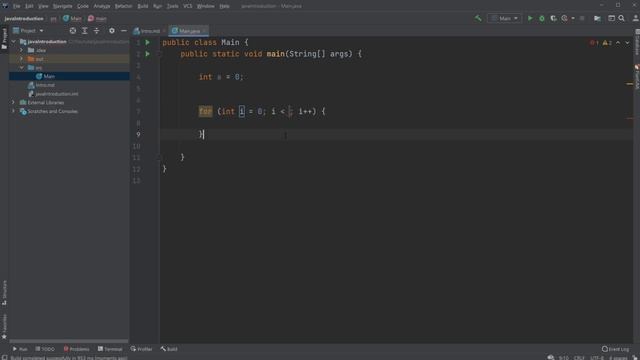
Task: Open the Run tool window button
Action: [x=20, y=349]
